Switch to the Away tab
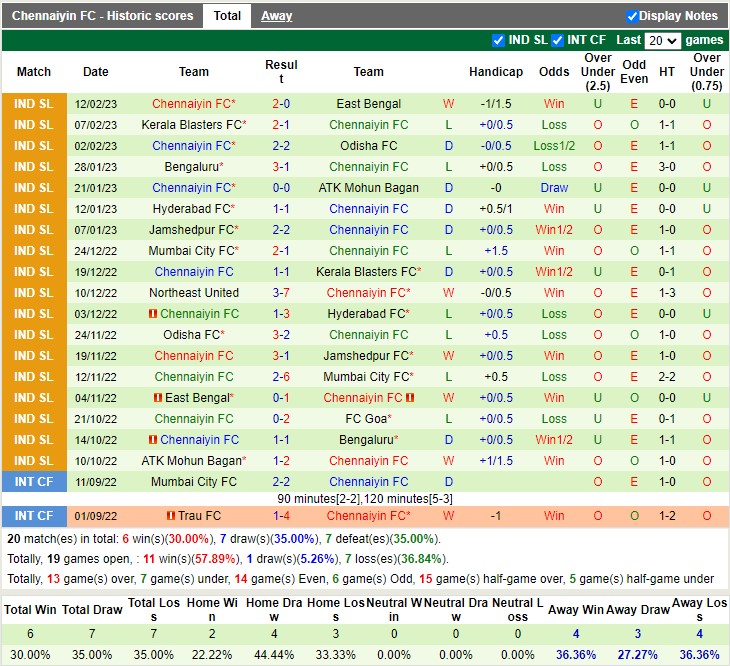Image resolution: width=730 pixels, height=666 pixels. (277, 16)
